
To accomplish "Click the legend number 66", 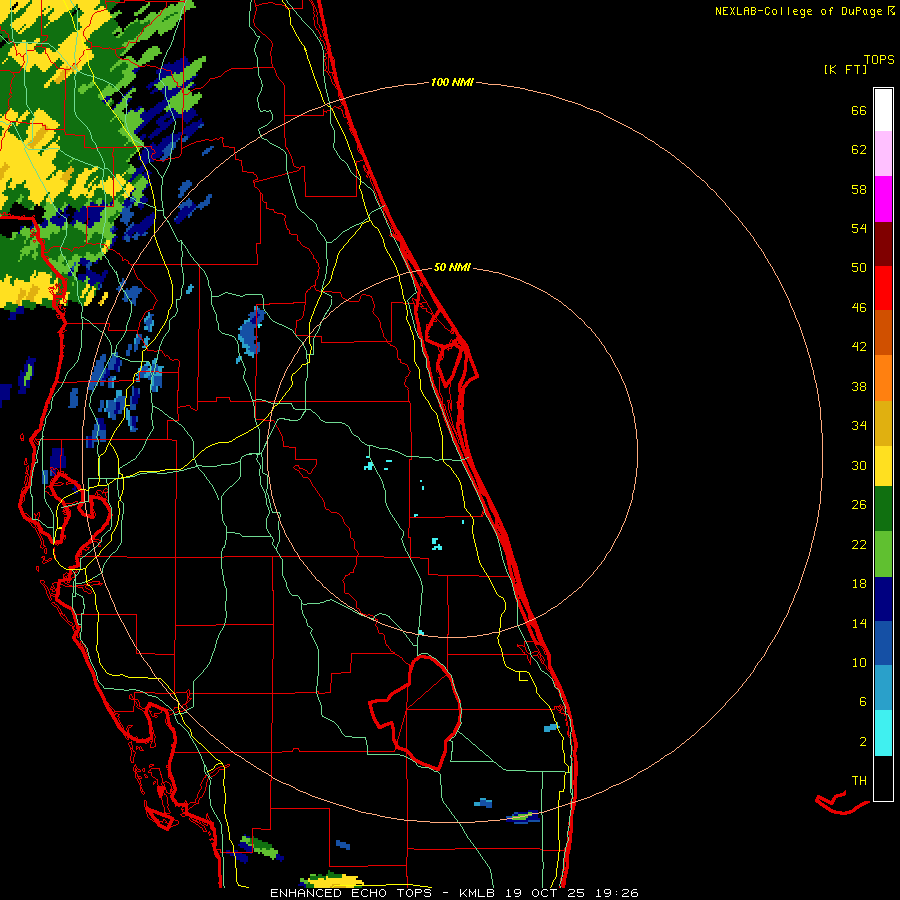I will pos(859,110).
